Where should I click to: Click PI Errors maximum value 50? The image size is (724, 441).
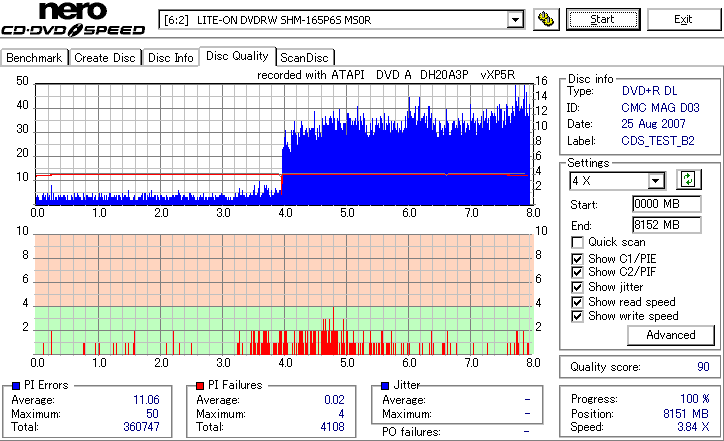152,413
